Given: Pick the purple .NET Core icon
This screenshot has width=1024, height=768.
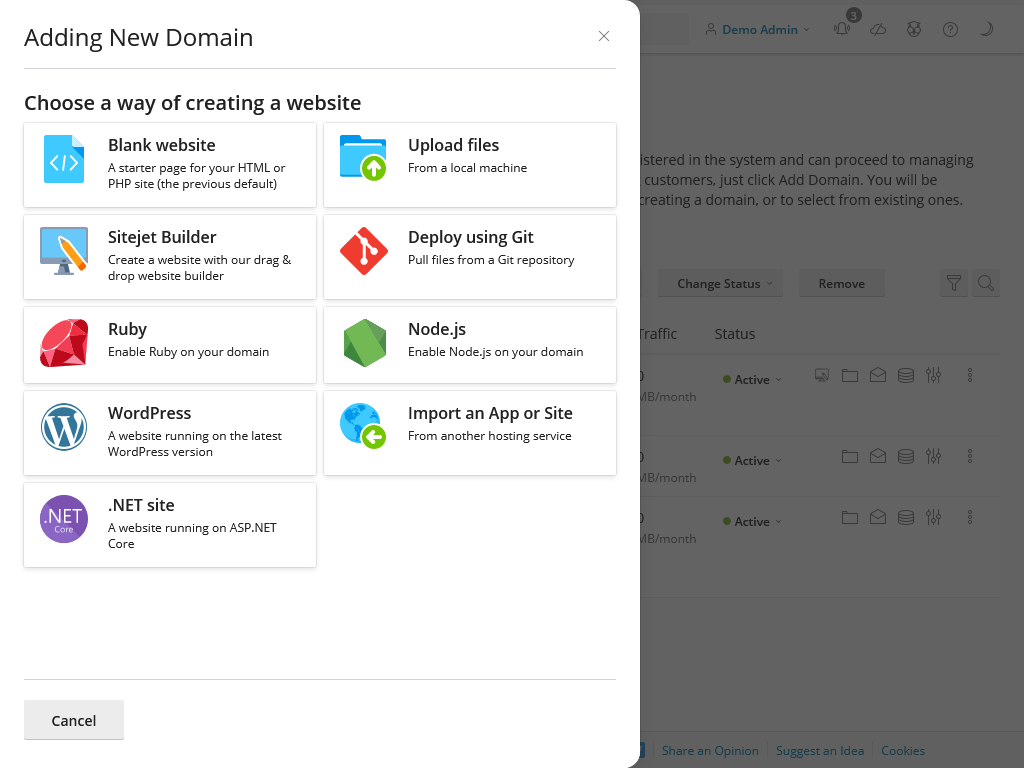Looking at the screenshot, I should 64,519.
